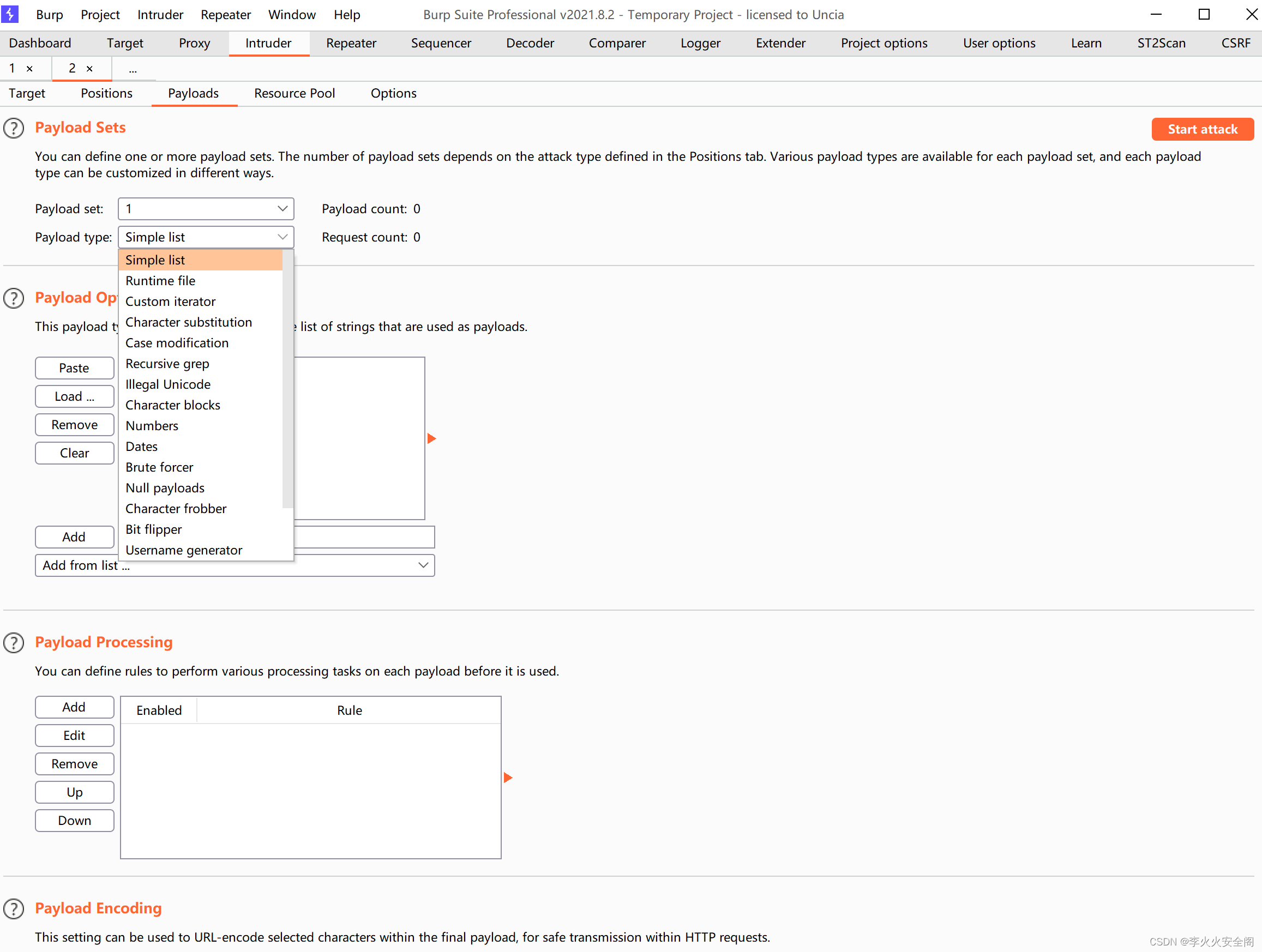Select Null payloads option
This screenshot has width=1262, height=952.
point(200,487)
